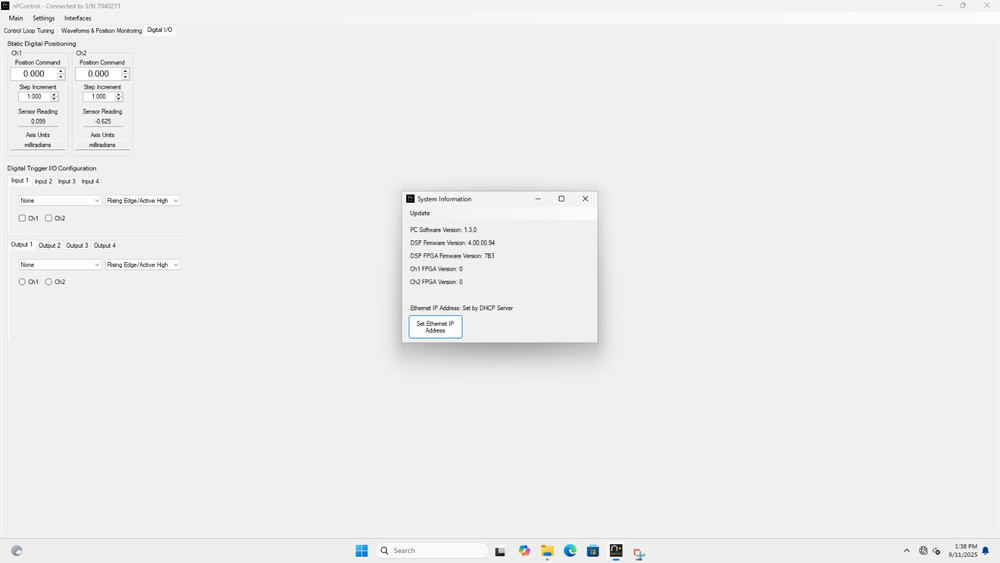Expand the Input 1 None dropdown
Image resolution: width=1000 pixels, height=563 pixels.
(x=60, y=201)
